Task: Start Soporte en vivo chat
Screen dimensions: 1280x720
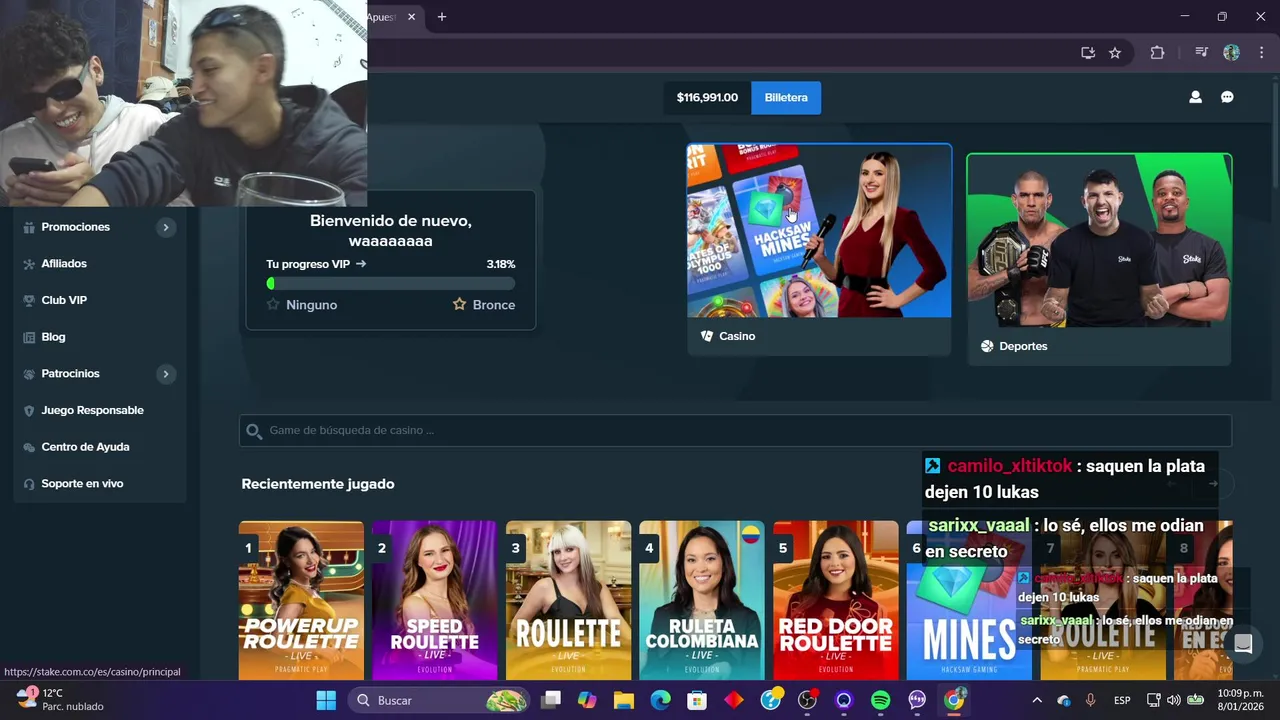Action: (82, 484)
